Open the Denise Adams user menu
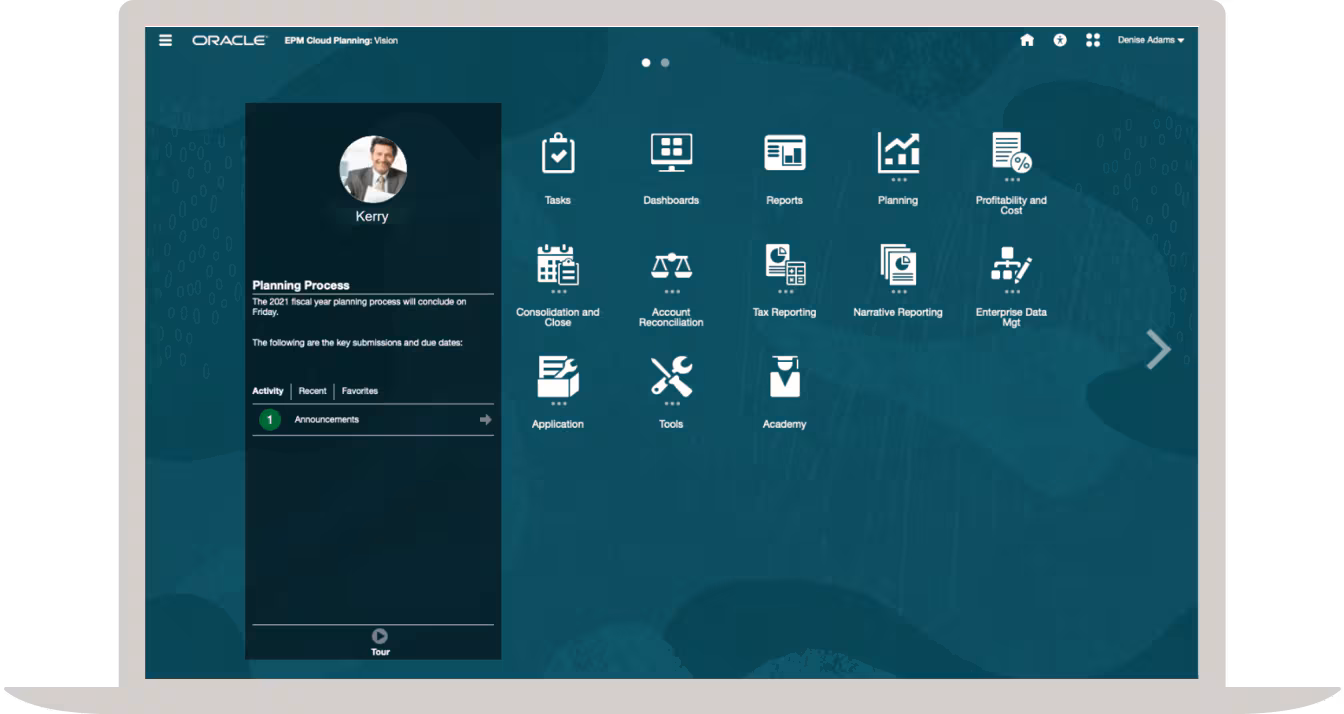The width and height of the screenshot is (1344, 714). (x=1150, y=40)
